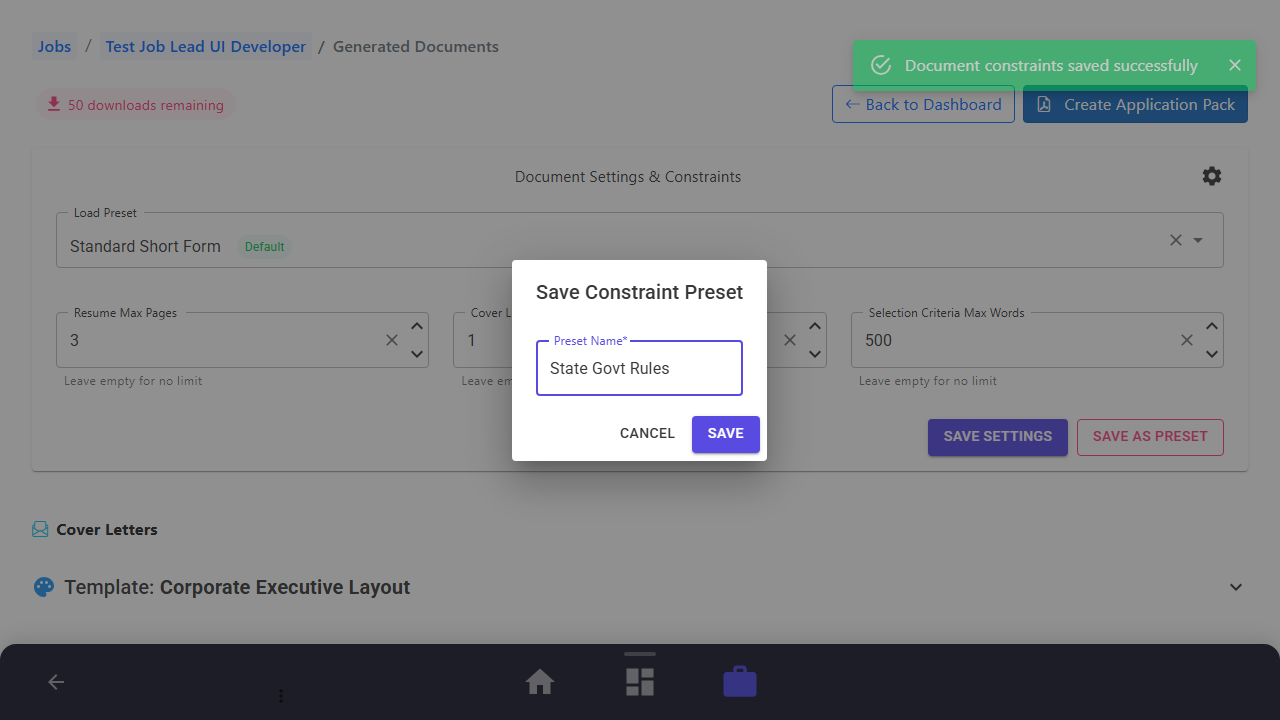The width and height of the screenshot is (1280, 720).
Task: Open the document settings gear icon
Action: pos(1212,176)
